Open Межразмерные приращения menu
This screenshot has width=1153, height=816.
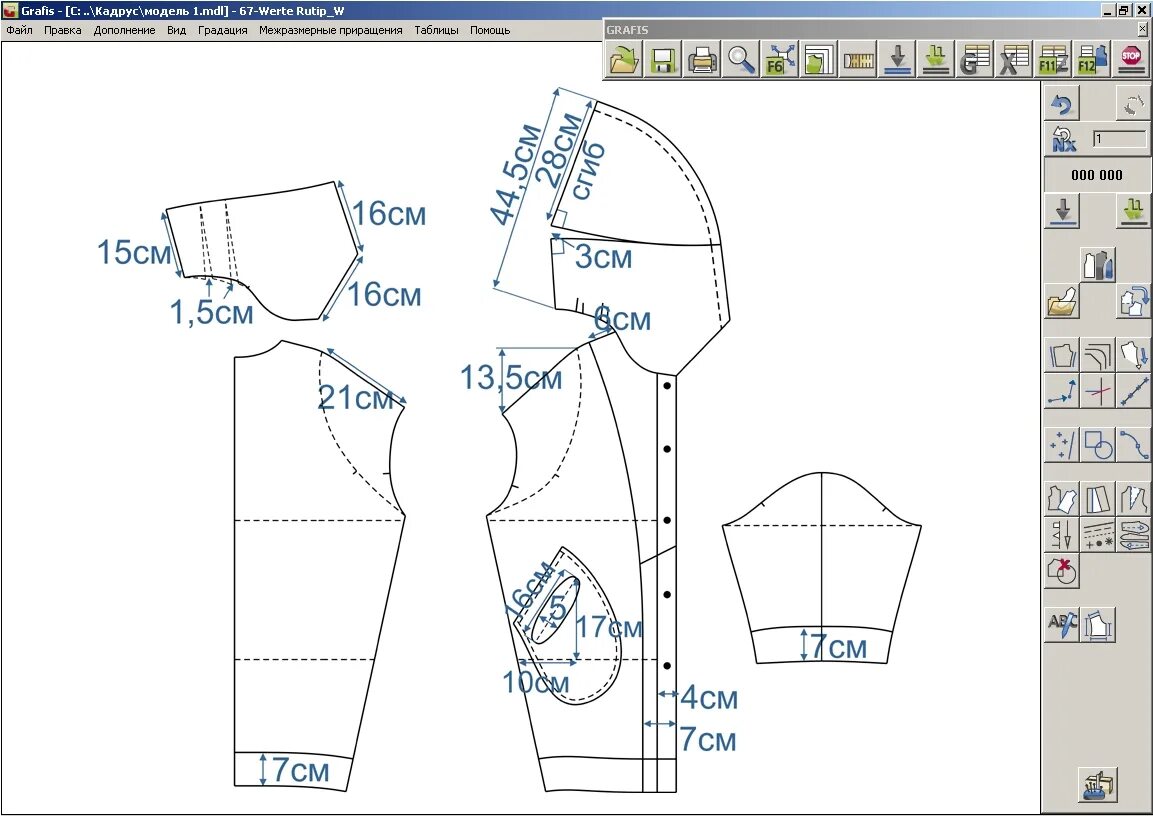click(x=330, y=30)
